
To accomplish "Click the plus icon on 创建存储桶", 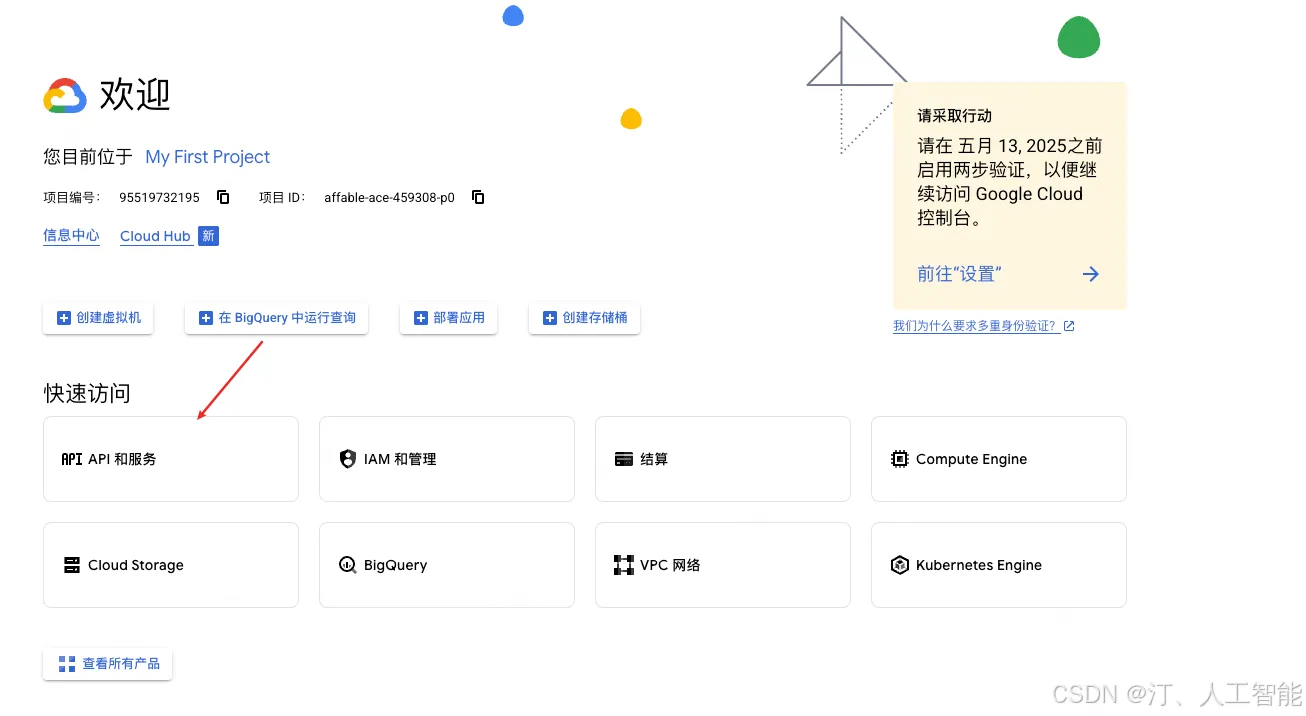I will point(550,318).
